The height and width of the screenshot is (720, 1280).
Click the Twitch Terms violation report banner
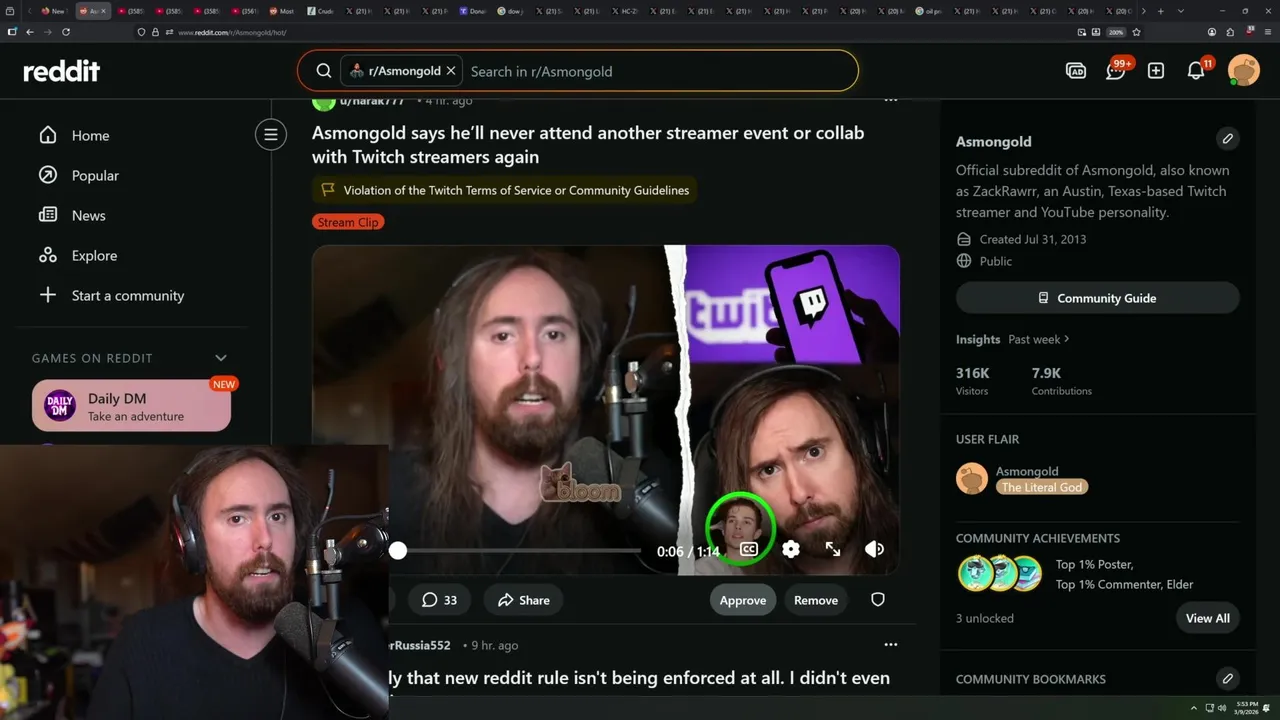pyautogui.click(x=504, y=190)
